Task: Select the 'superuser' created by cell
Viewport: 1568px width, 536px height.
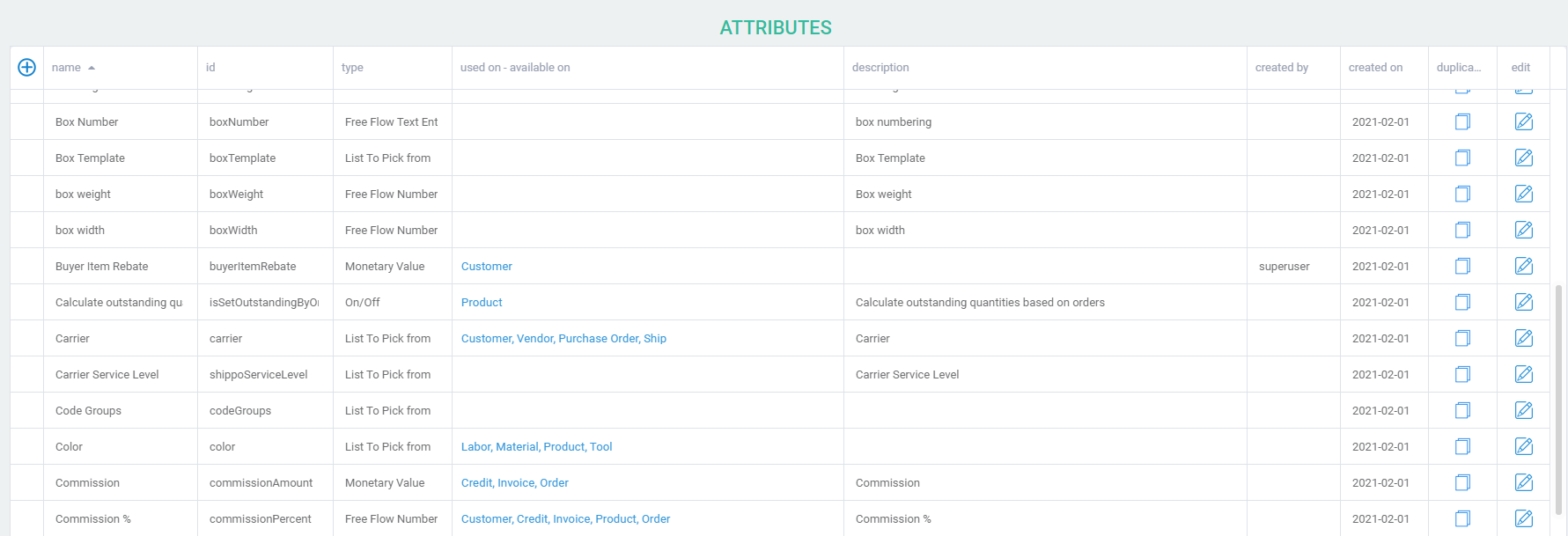Action: [1293, 266]
